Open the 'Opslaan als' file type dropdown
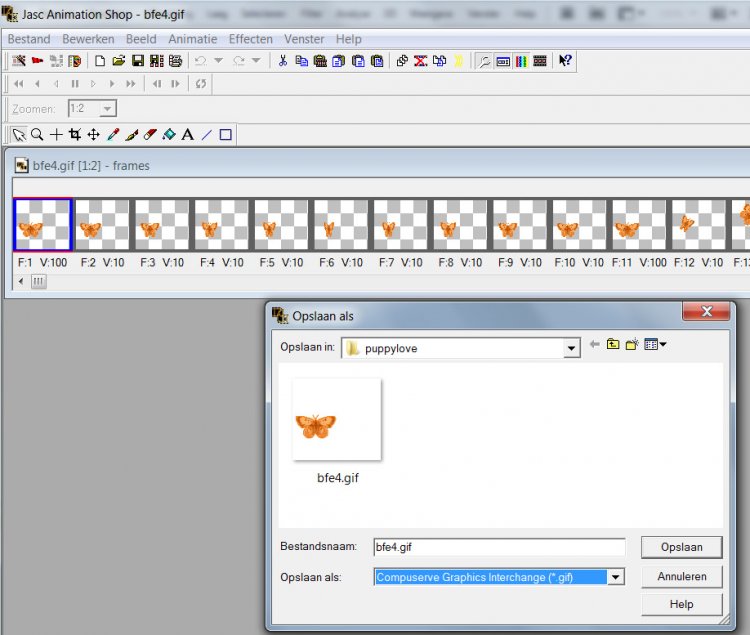 pyautogui.click(x=616, y=577)
